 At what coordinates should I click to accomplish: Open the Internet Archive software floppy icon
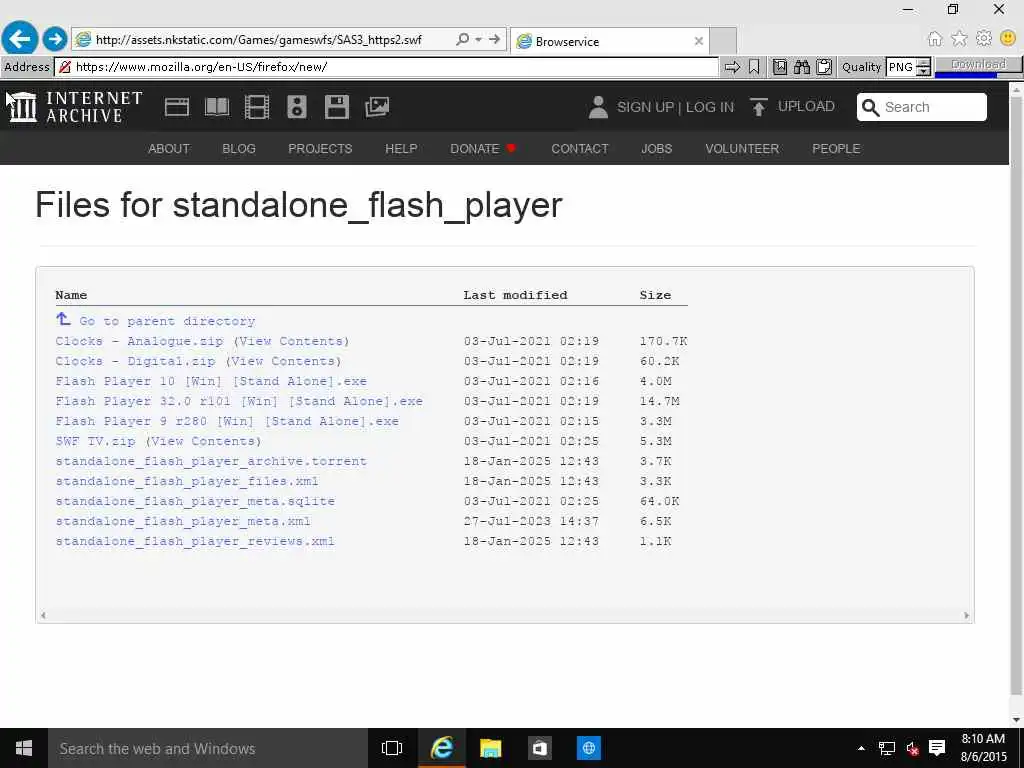coord(337,107)
